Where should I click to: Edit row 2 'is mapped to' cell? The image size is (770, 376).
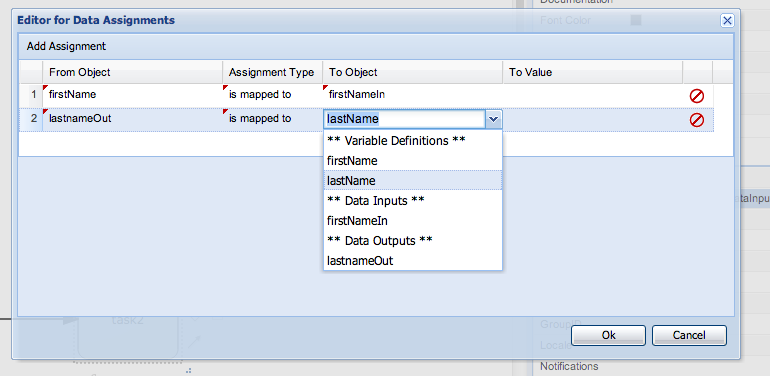[x=273, y=120]
